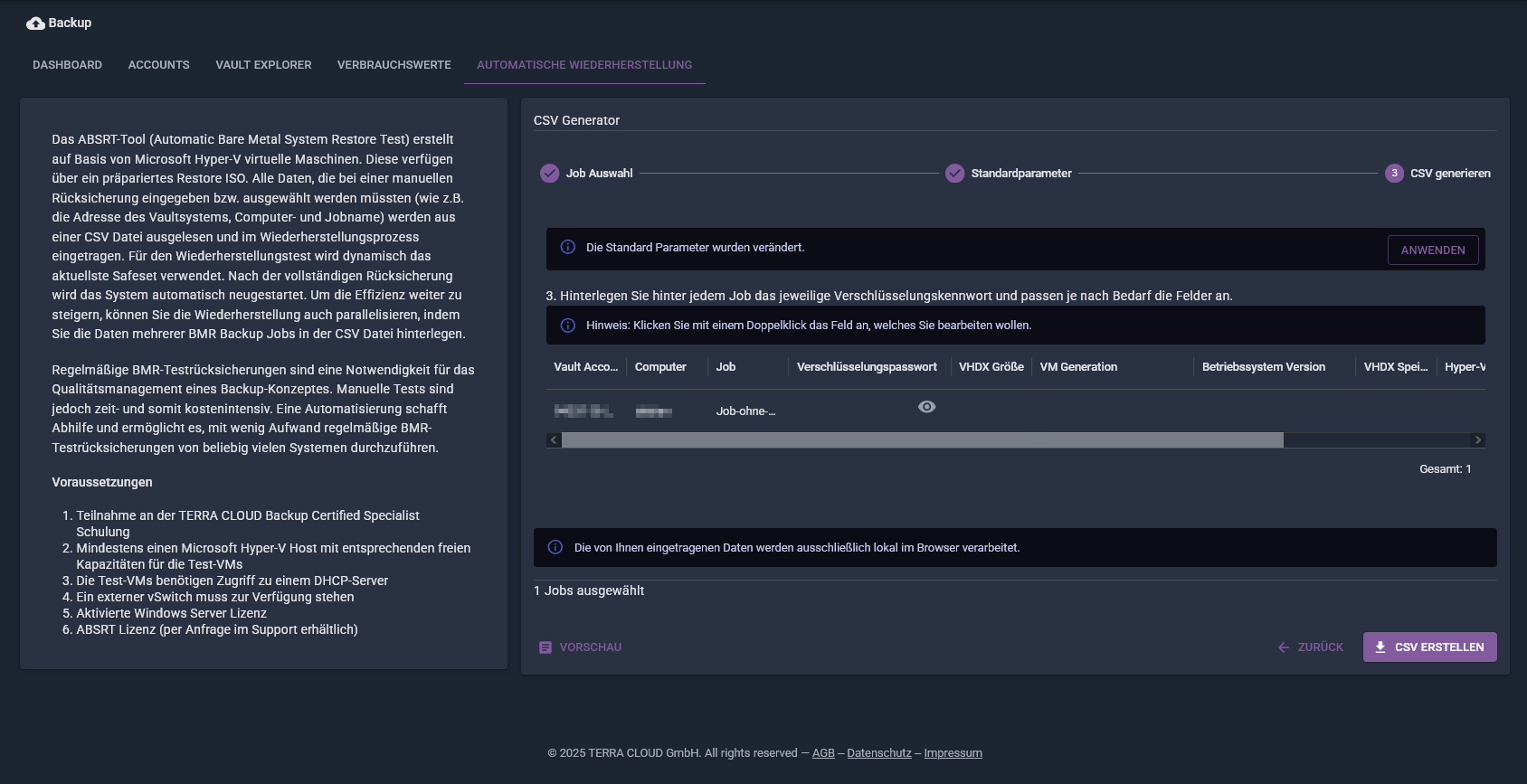
Task: Open the Dashboard tab
Action: click(x=67, y=65)
